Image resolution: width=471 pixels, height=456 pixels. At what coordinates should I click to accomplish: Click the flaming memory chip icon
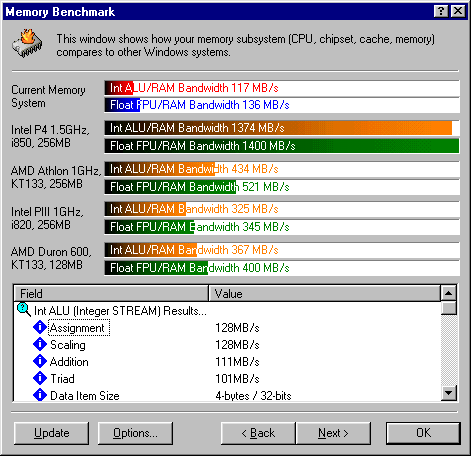(27, 43)
